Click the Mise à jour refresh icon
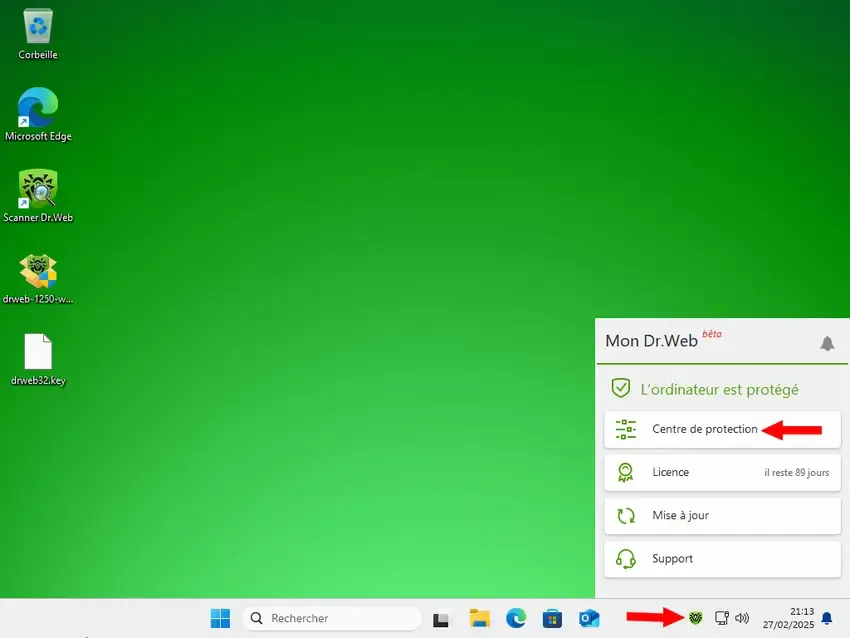Viewport: 850px width, 638px height. pyautogui.click(x=626, y=515)
